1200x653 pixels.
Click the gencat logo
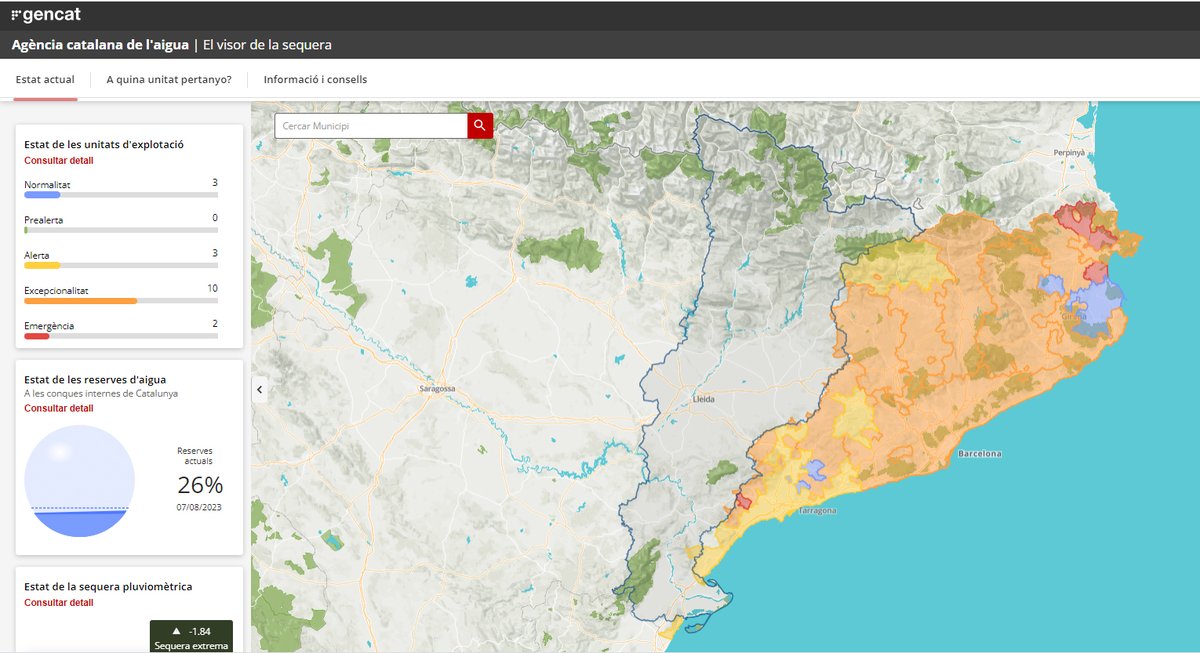click(x=46, y=15)
